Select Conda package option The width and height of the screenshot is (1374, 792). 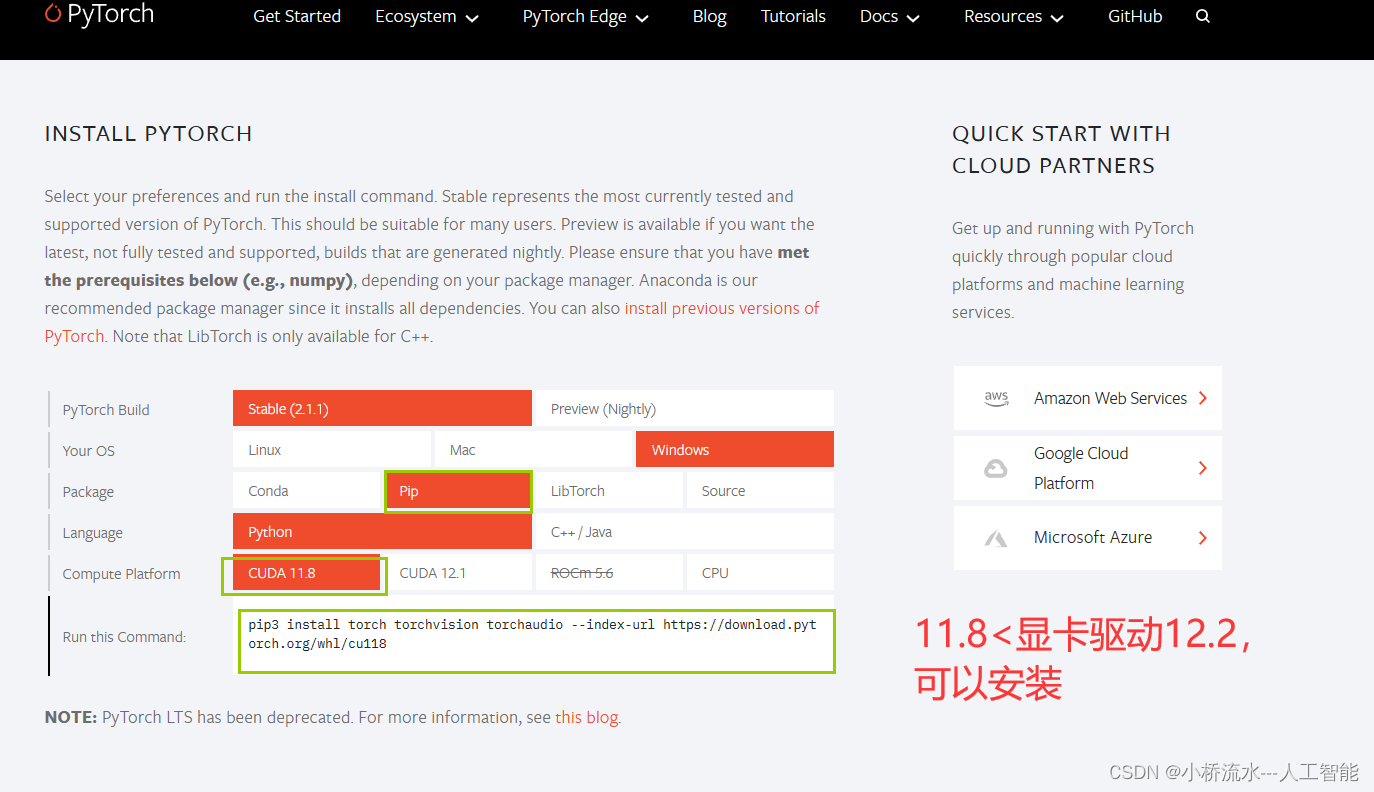click(307, 491)
